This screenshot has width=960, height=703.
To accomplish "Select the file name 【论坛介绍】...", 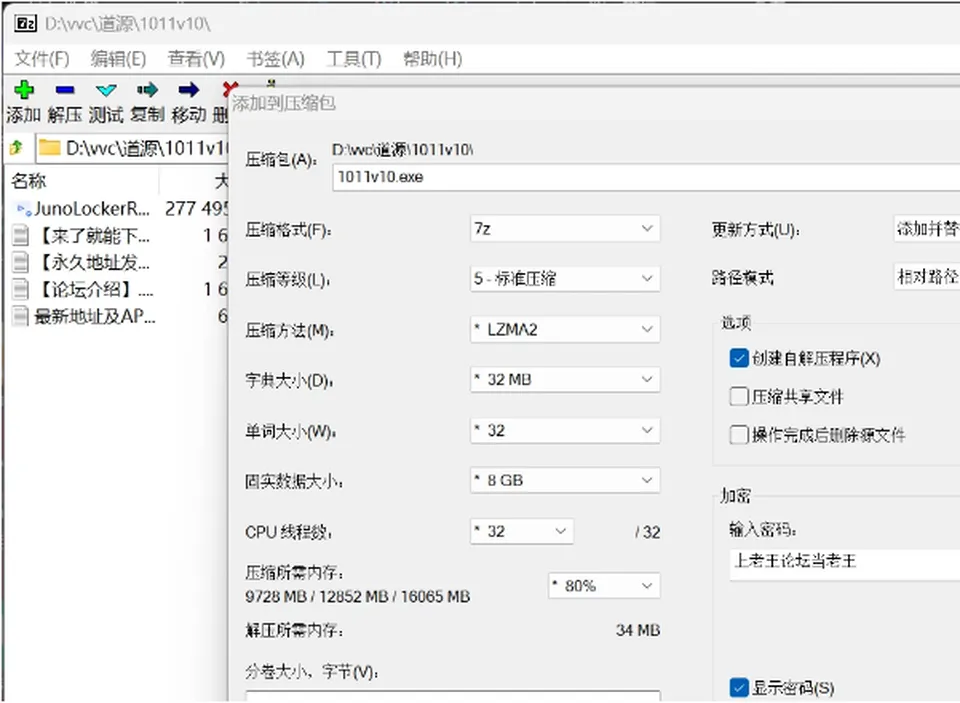I will click(94, 289).
